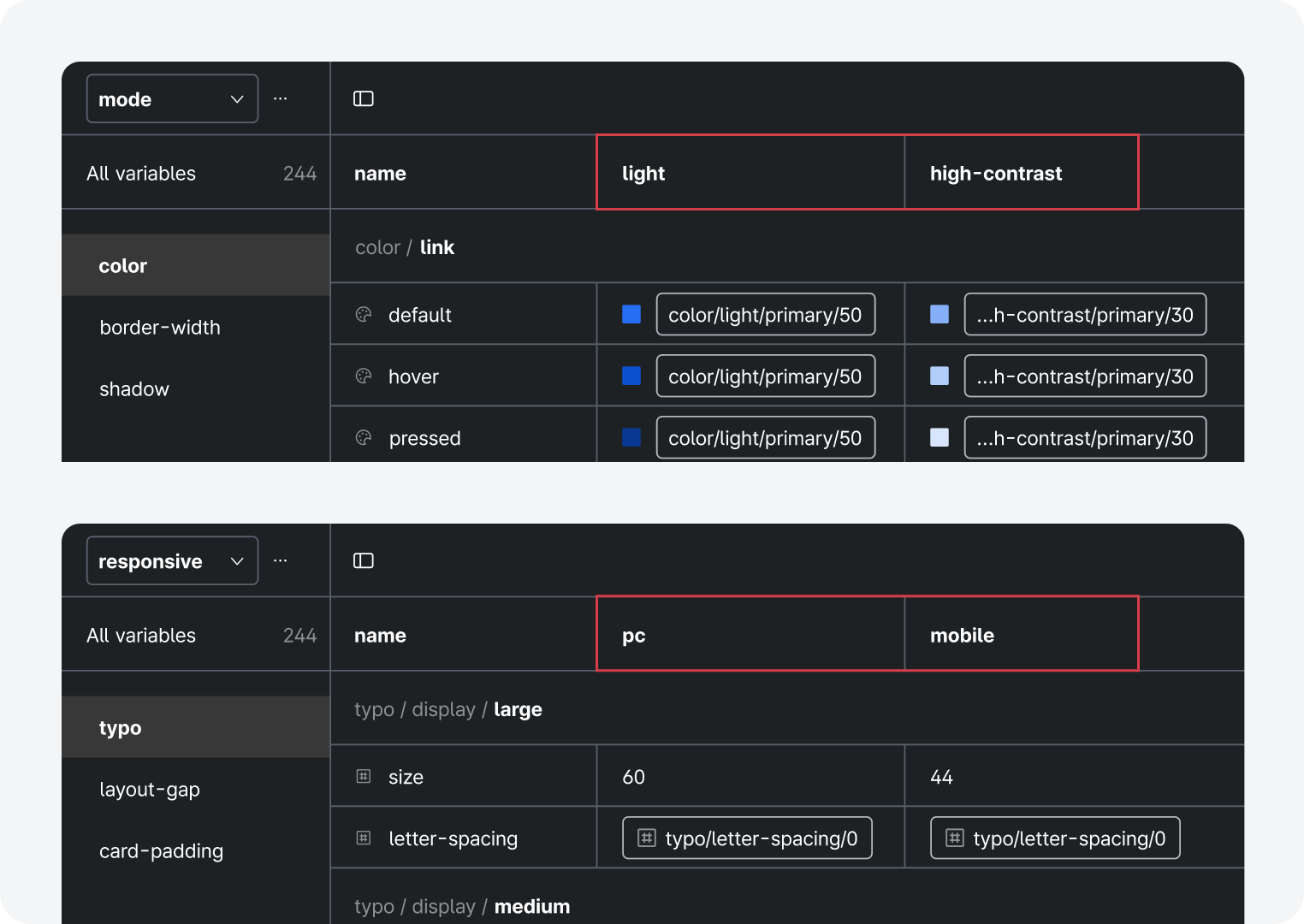Open the responsive collection dropdown
The height and width of the screenshot is (924, 1304).
click(x=172, y=560)
